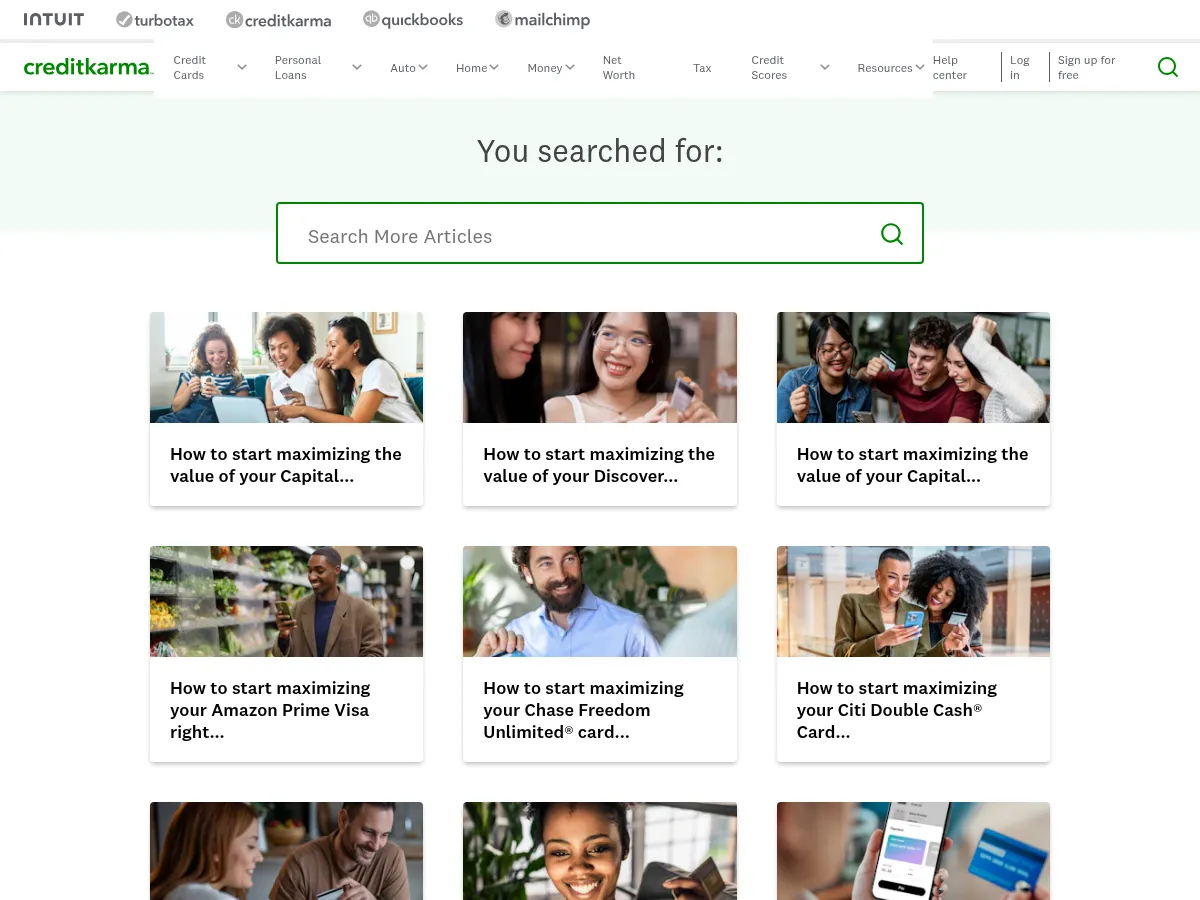Viewport: 1200px width, 900px height.
Task: Click the creditkarma home logo
Action: coord(88,67)
